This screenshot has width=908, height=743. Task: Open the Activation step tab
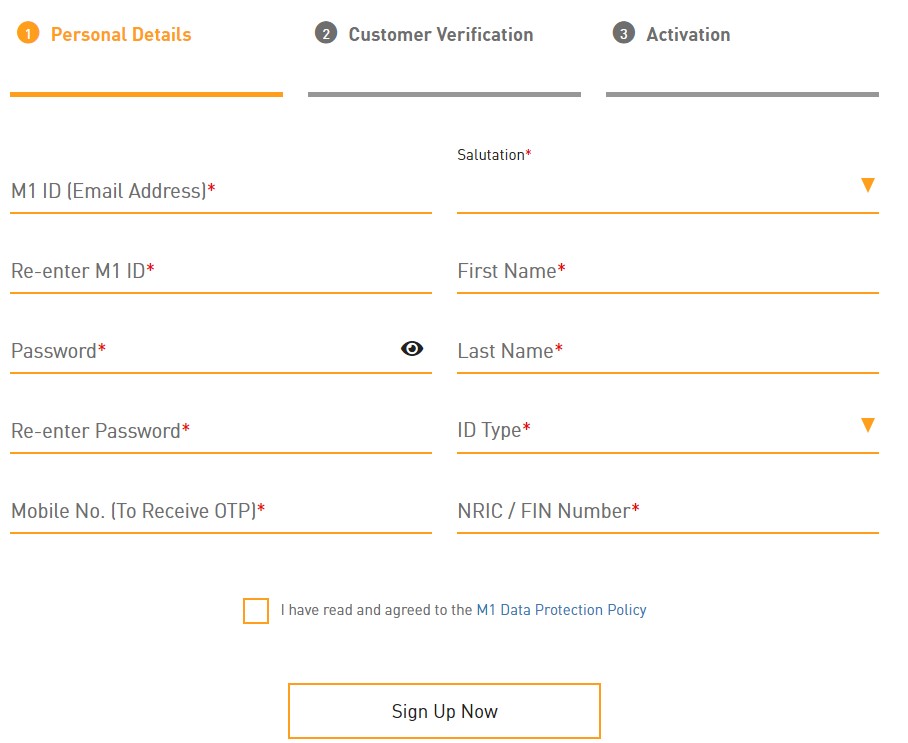688,35
